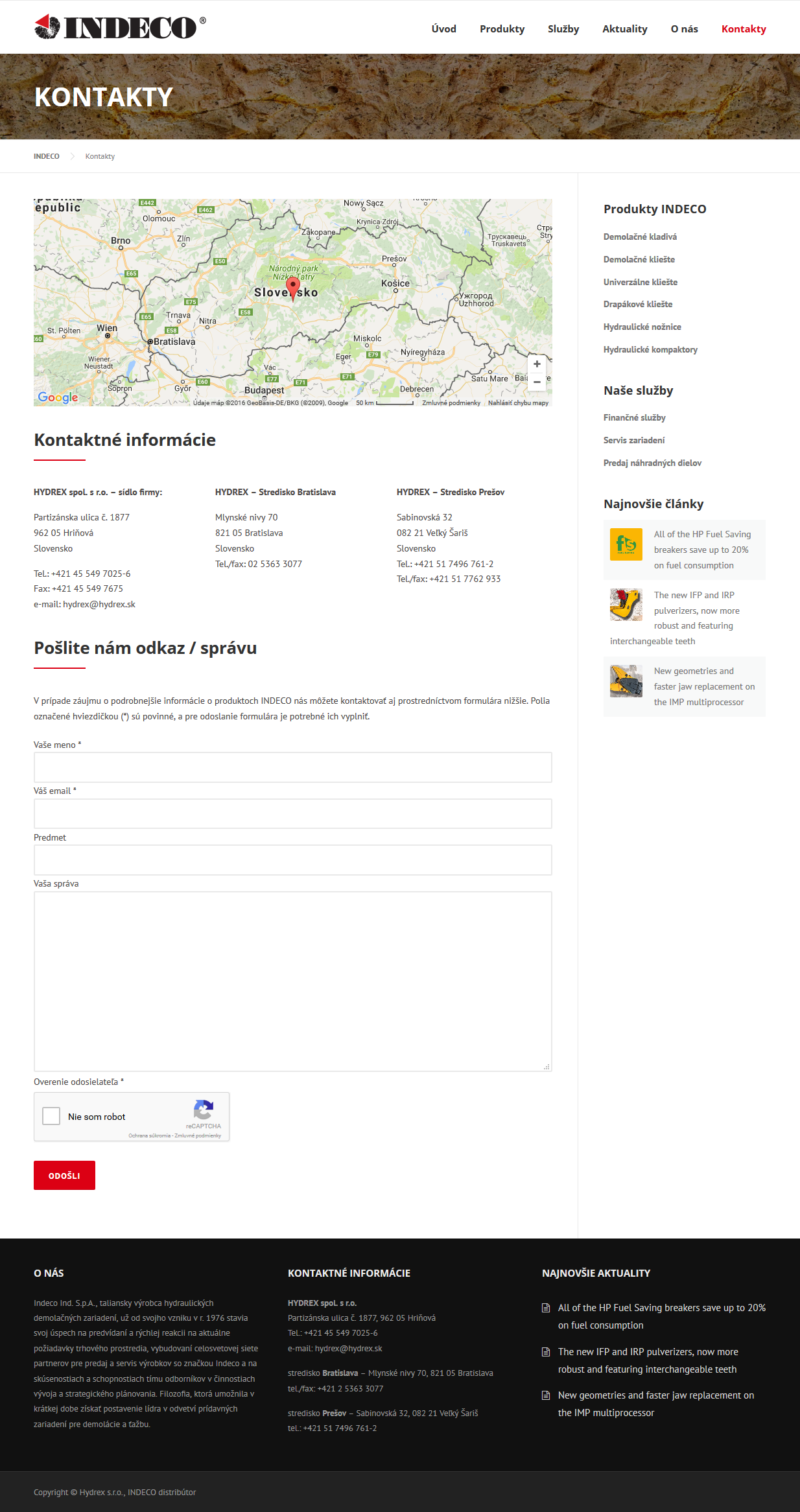Open the O nás menu item
Viewport: 800px width, 1512px height.
pos(685,29)
